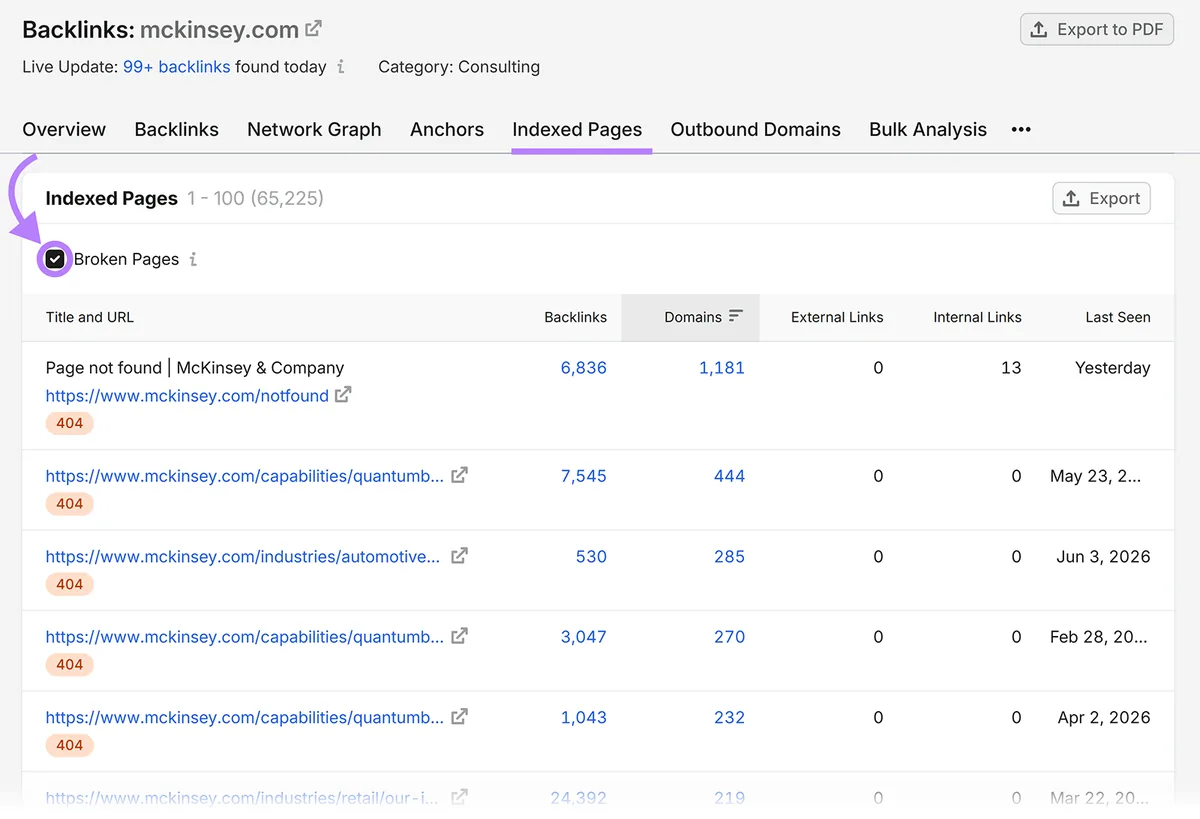Click the Export to PDF button

[x=1096, y=29]
